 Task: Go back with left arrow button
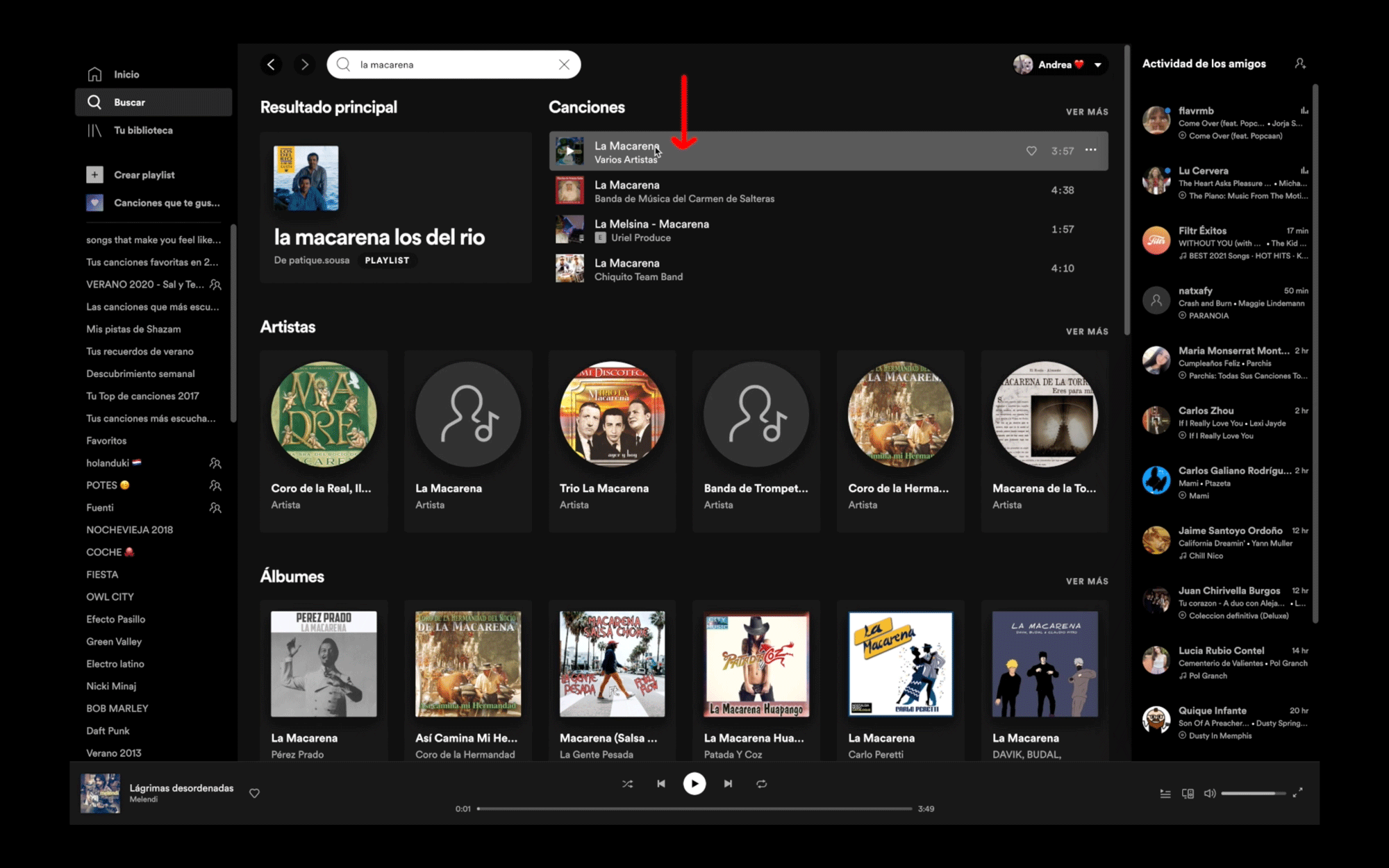tap(272, 65)
